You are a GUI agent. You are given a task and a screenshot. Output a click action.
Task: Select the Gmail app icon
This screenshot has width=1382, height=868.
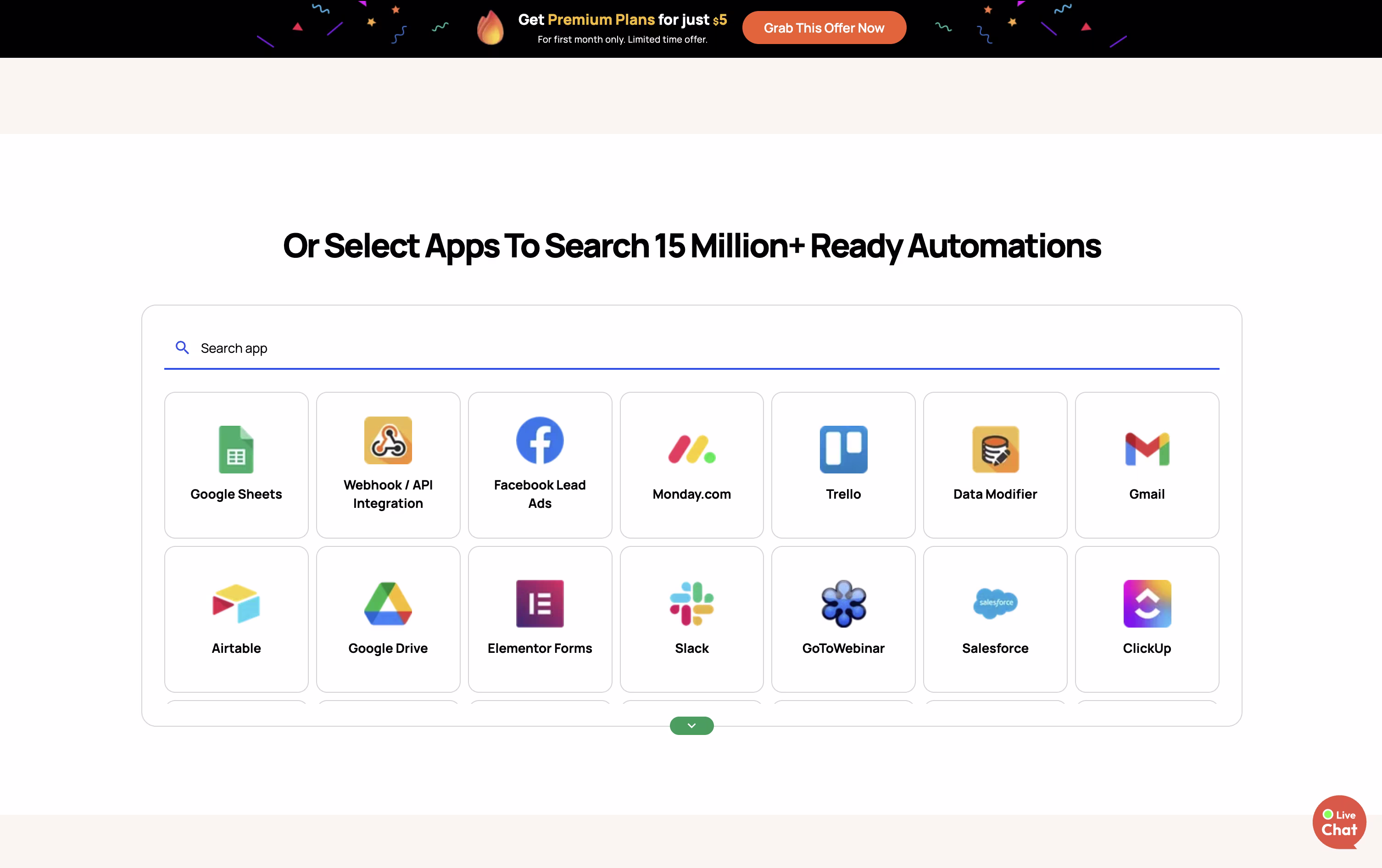pyautogui.click(x=1147, y=449)
